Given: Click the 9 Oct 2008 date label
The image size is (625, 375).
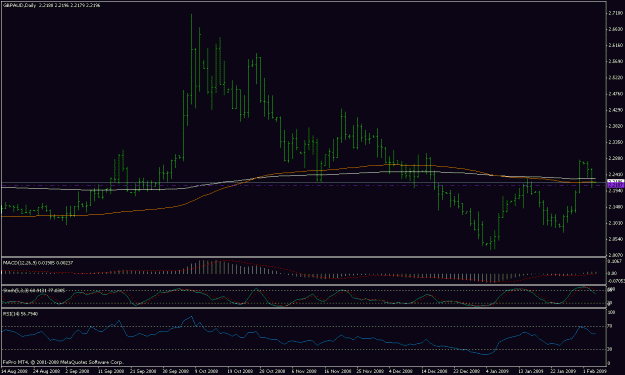Looking at the screenshot, I should coord(206,371).
